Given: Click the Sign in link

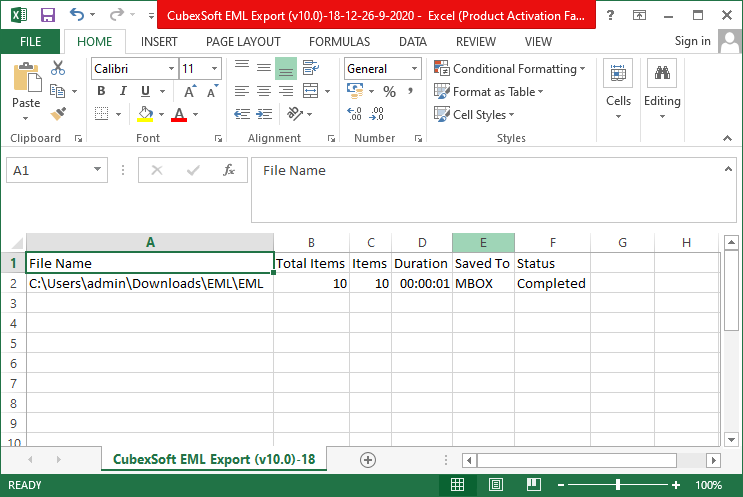Looking at the screenshot, I should [x=692, y=42].
